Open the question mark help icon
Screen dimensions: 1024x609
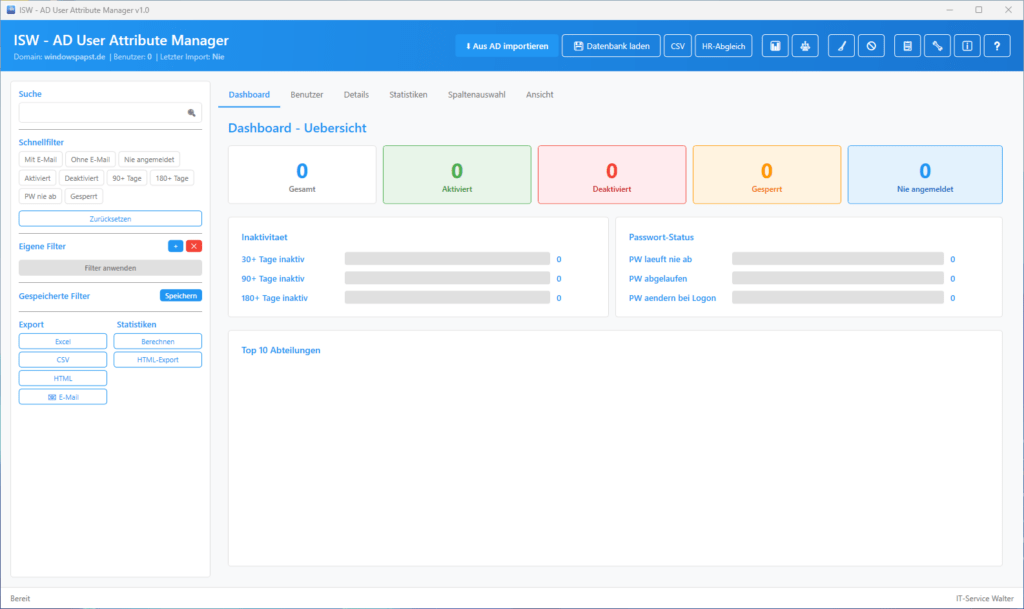996,46
